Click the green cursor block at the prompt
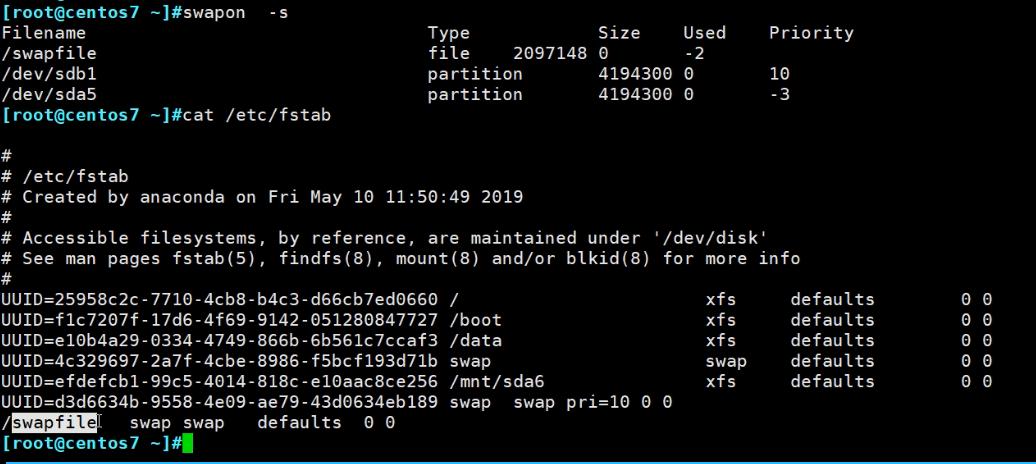The width and height of the screenshot is (1036, 464). (188, 443)
